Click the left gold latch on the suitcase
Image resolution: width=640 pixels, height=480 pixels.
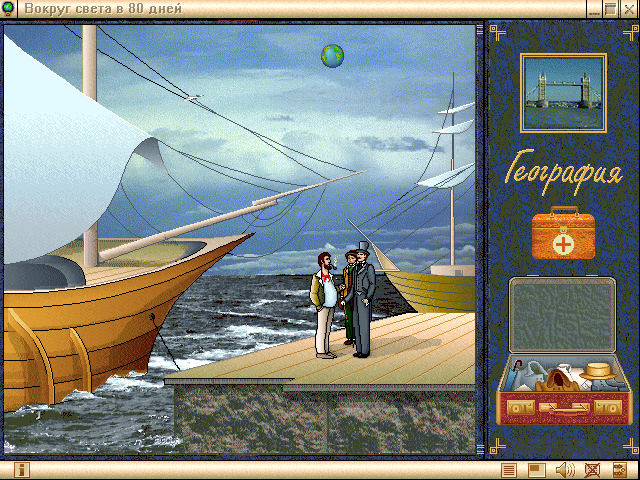click(x=521, y=407)
